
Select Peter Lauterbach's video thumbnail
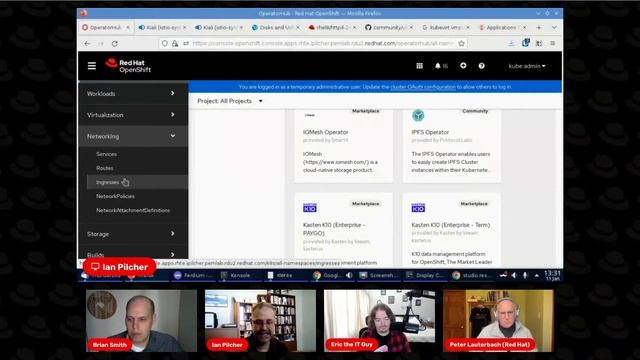[x=498, y=321]
